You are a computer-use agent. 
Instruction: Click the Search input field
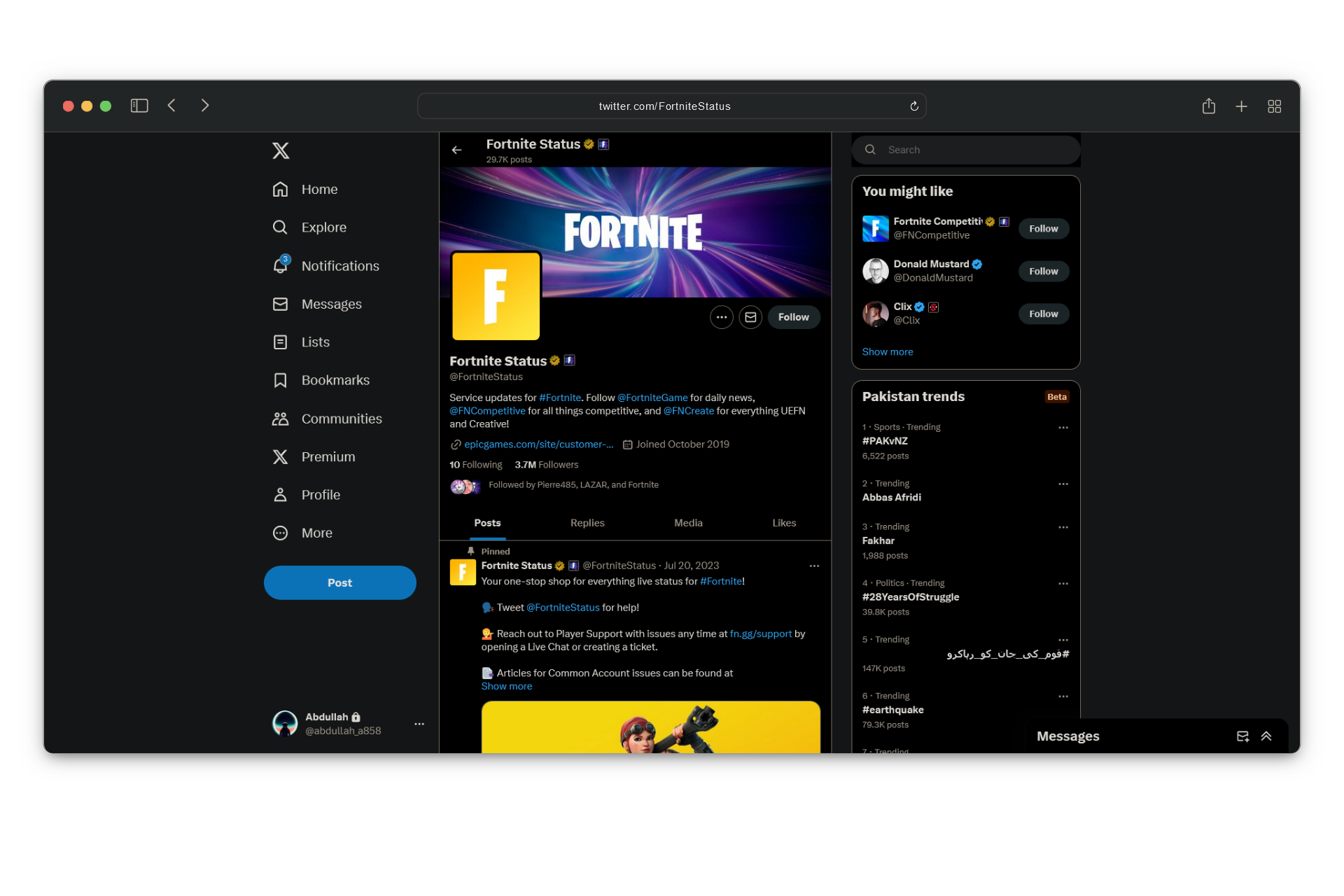973,150
